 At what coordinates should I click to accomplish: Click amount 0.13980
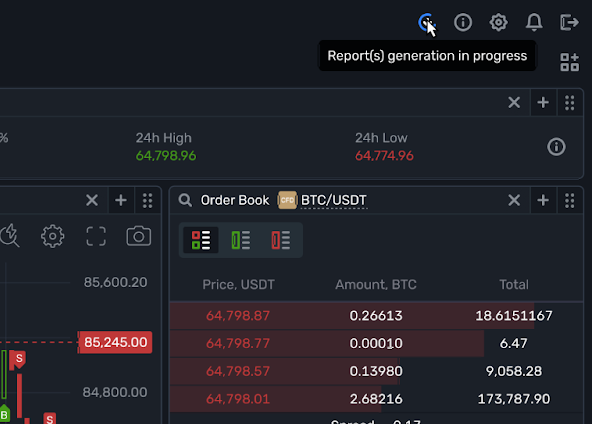(x=376, y=371)
